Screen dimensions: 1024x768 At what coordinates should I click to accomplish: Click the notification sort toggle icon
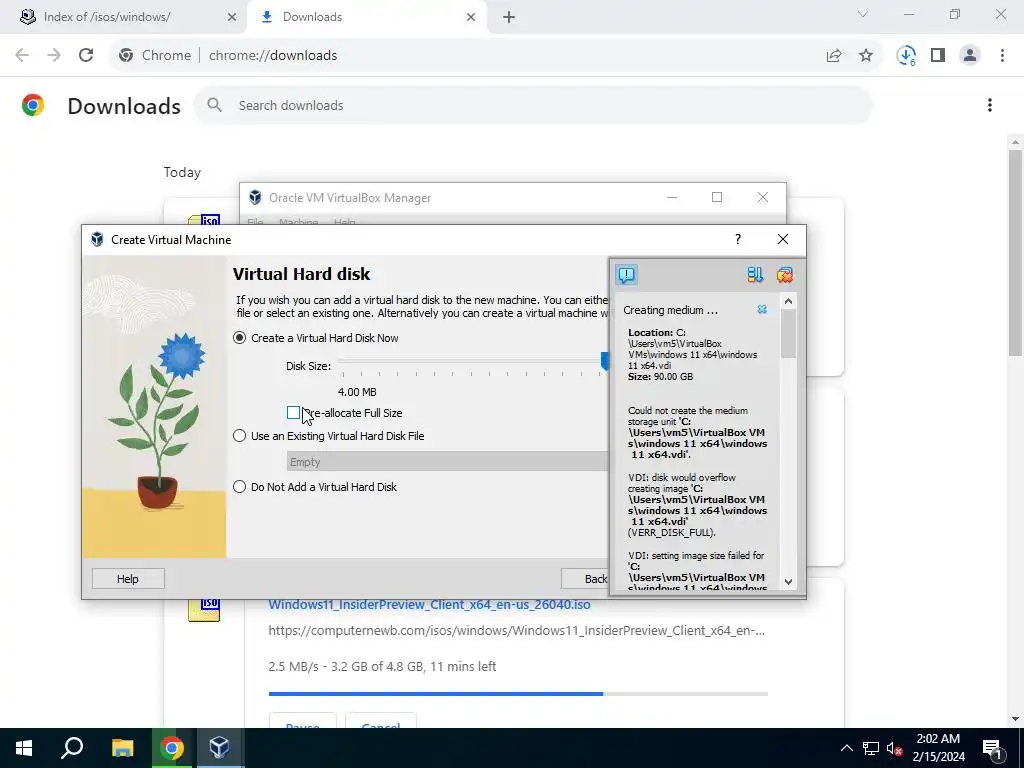[x=755, y=275]
